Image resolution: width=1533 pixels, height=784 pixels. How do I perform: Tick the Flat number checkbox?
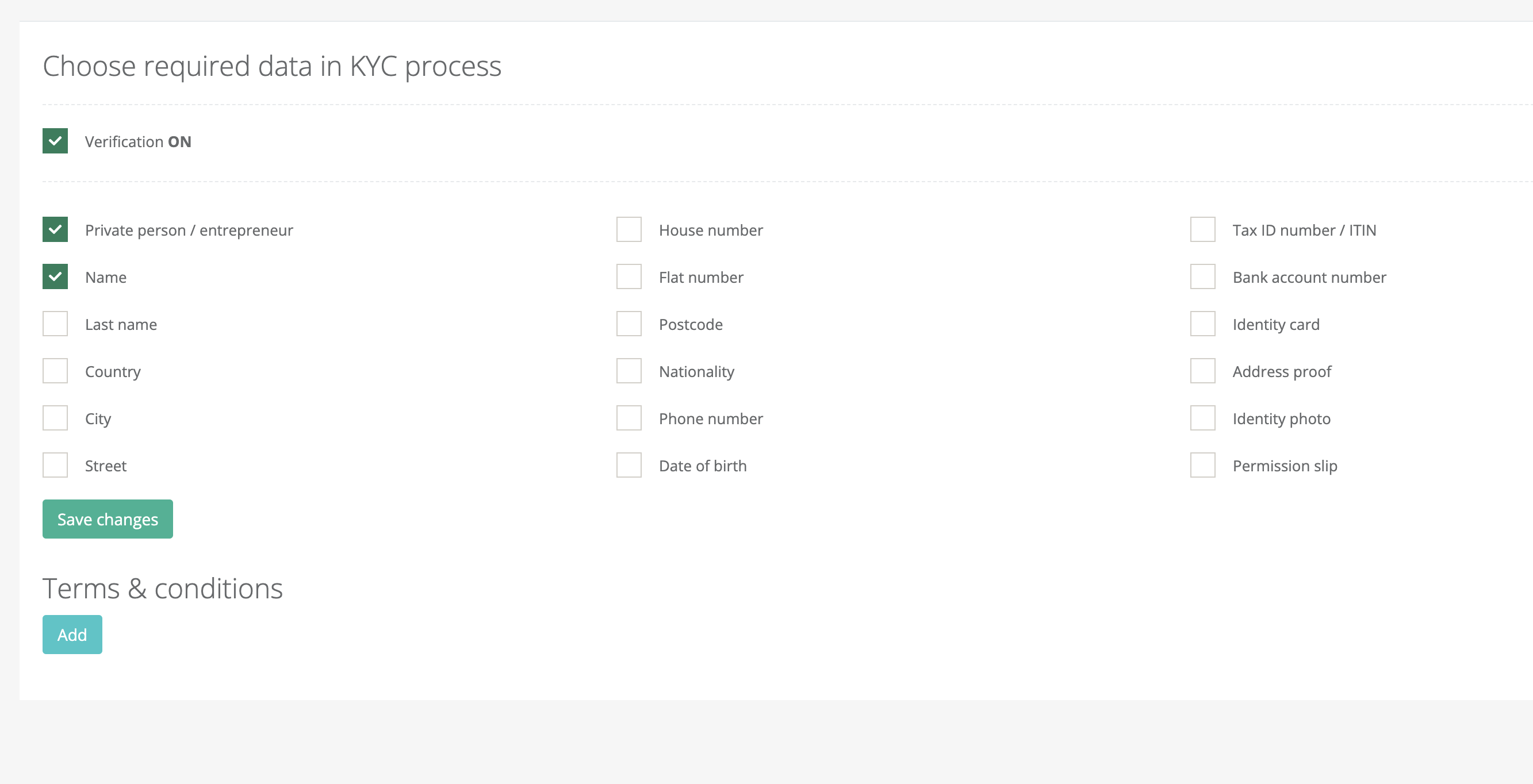[628, 276]
